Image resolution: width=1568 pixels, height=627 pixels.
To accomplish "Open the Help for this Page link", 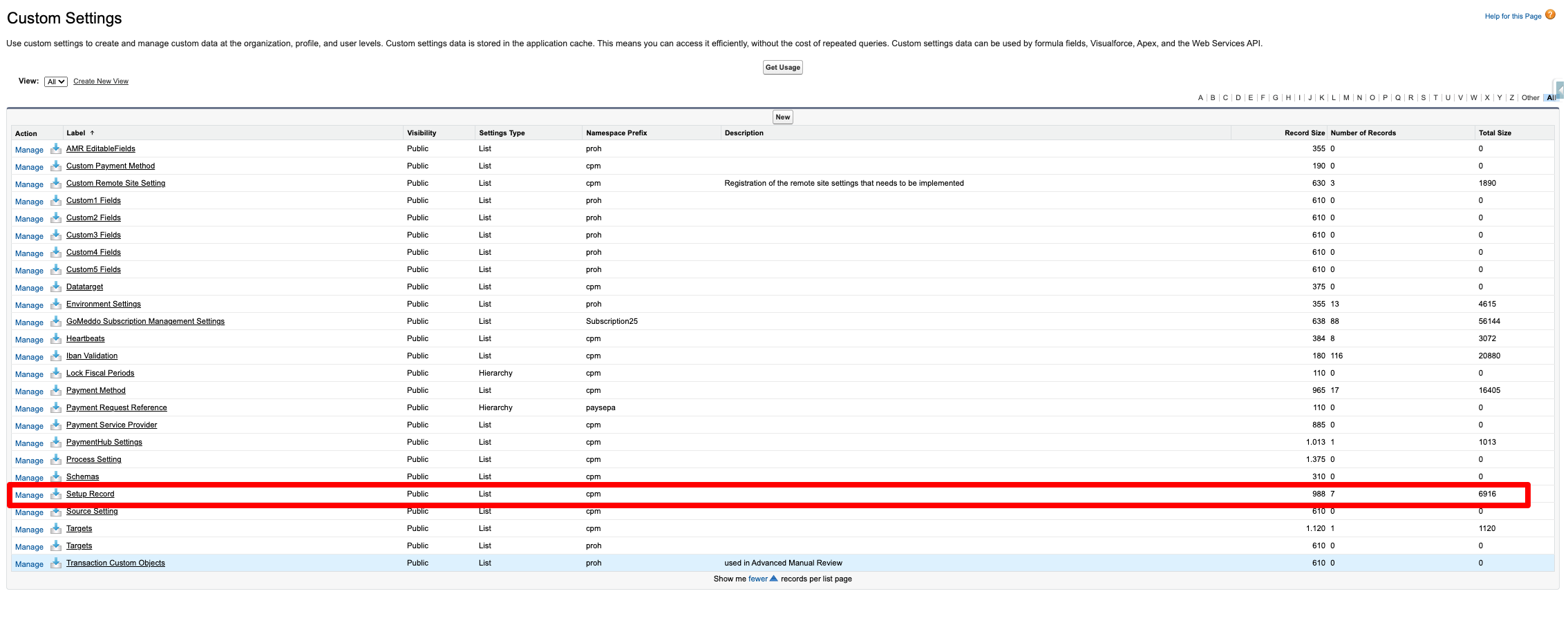I will click(1513, 17).
